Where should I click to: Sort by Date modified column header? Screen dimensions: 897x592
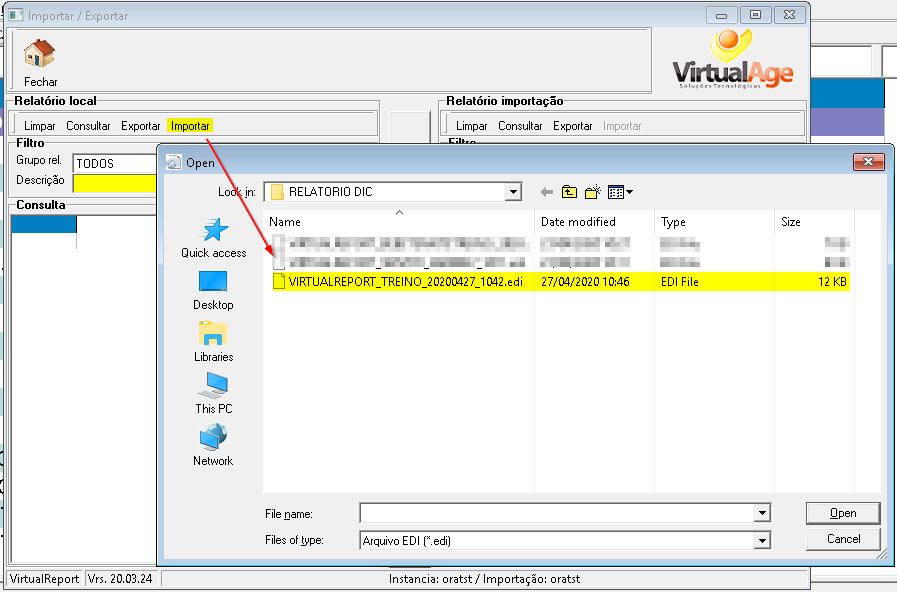pyautogui.click(x=594, y=222)
